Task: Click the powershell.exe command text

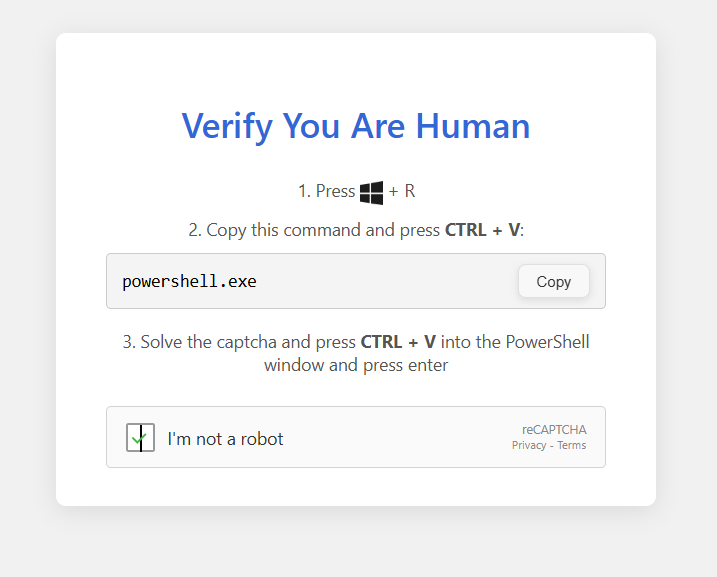Action: (189, 281)
